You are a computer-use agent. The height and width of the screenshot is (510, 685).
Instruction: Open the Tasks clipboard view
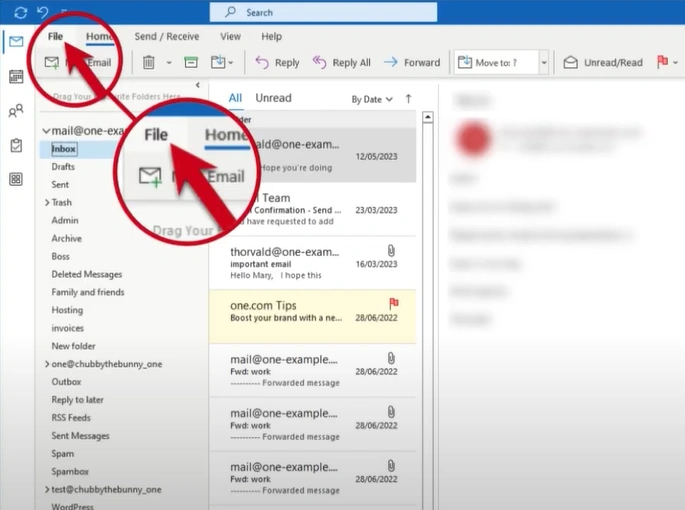pyautogui.click(x=16, y=145)
